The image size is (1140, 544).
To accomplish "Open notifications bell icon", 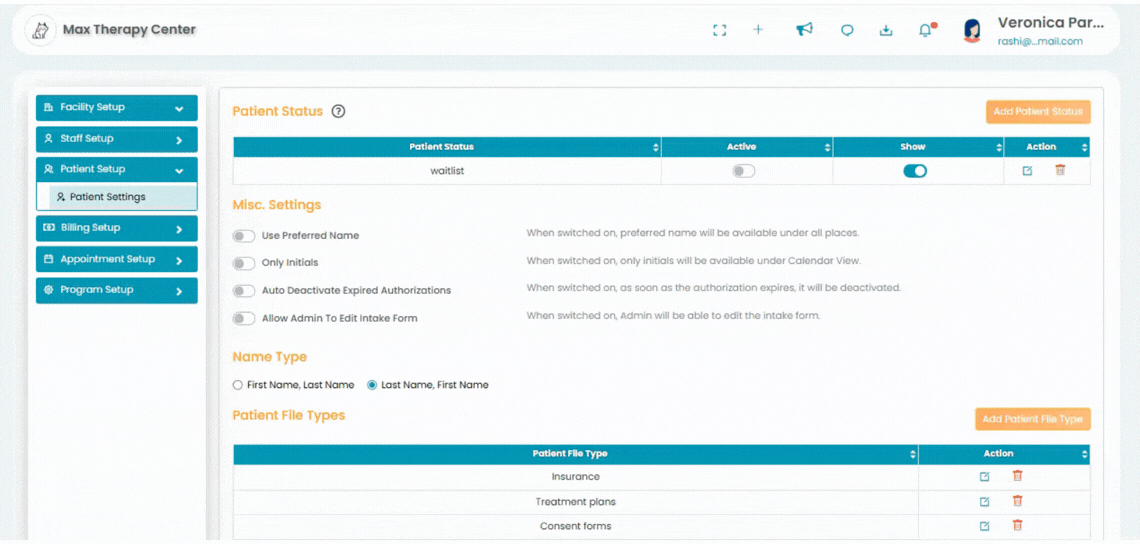I will (926, 30).
